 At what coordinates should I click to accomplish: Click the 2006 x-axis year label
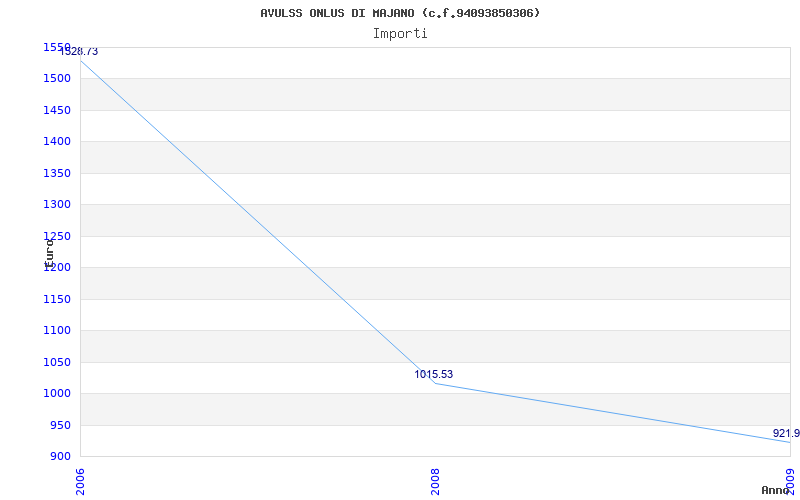(80, 482)
